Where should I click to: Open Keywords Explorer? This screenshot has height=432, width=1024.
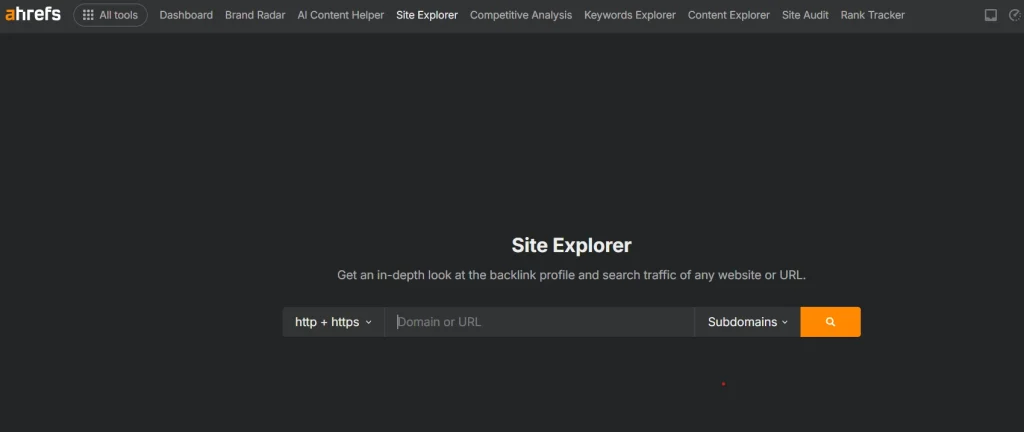(x=630, y=15)
